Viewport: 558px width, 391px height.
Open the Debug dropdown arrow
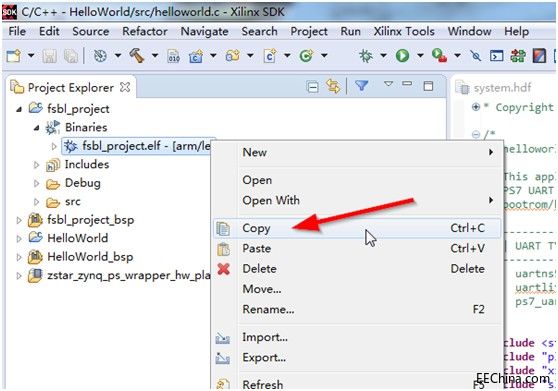(x=383, y=56)
